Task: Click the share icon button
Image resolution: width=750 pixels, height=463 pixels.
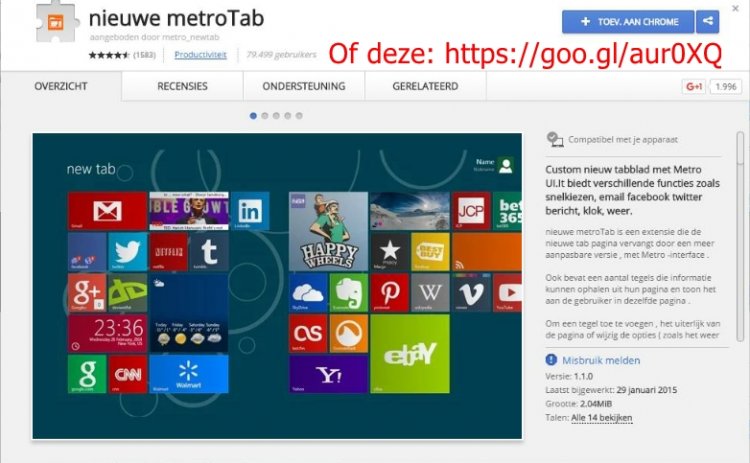Action: click(707, 22)
